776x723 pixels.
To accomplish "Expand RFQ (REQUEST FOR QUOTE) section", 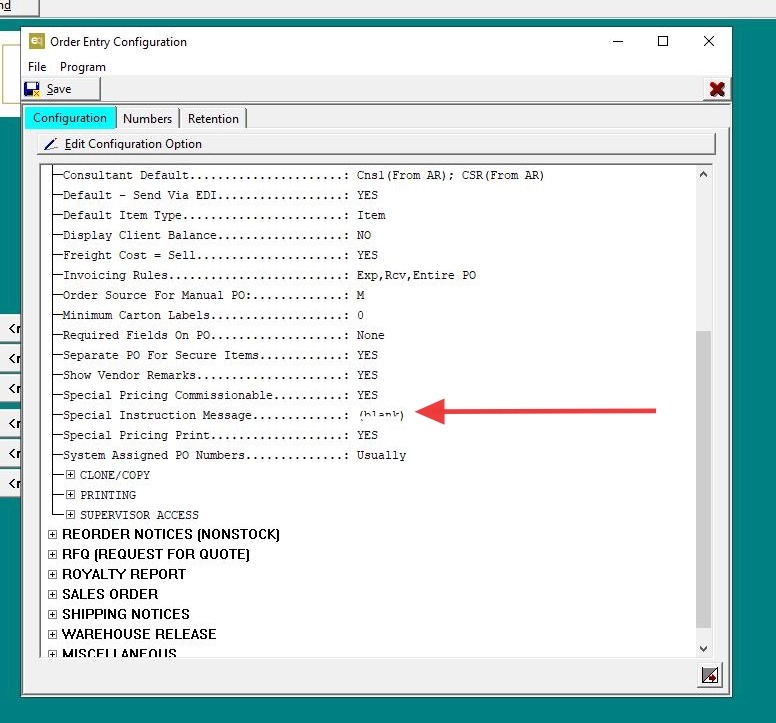I will point(52,554).
